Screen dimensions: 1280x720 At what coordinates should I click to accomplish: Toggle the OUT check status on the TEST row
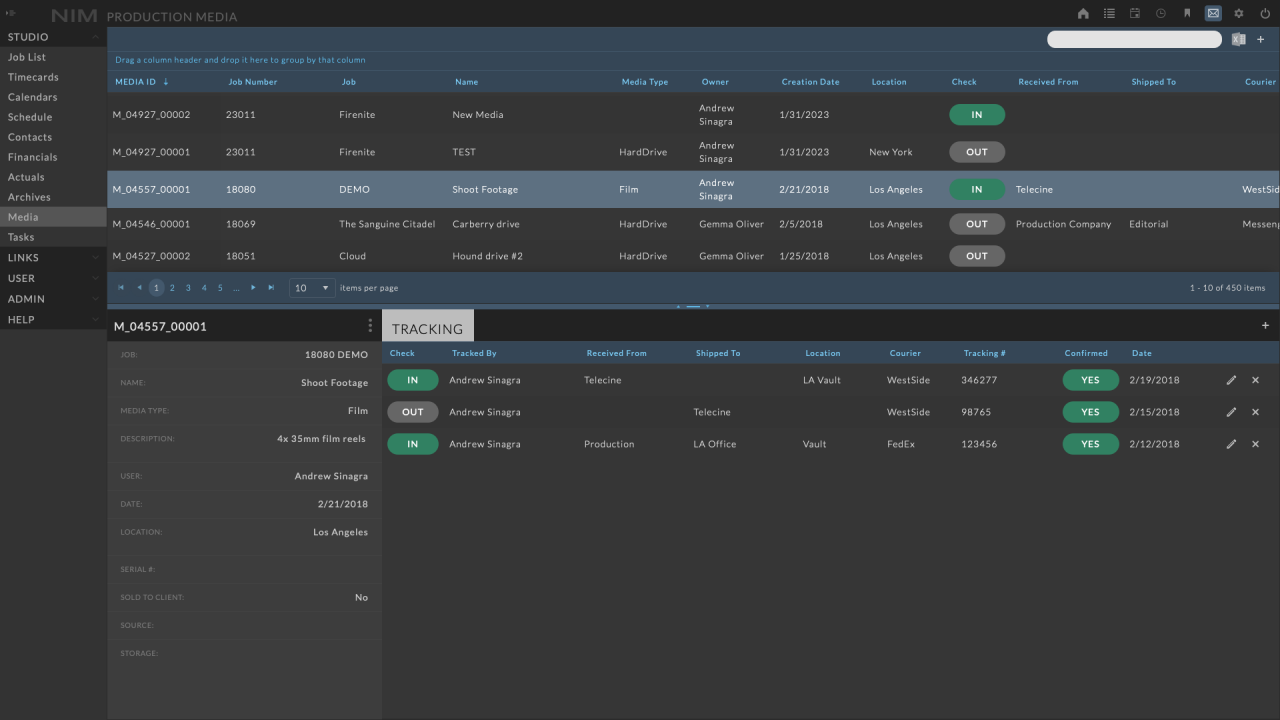pyautogui.click(x=976, y=152)
